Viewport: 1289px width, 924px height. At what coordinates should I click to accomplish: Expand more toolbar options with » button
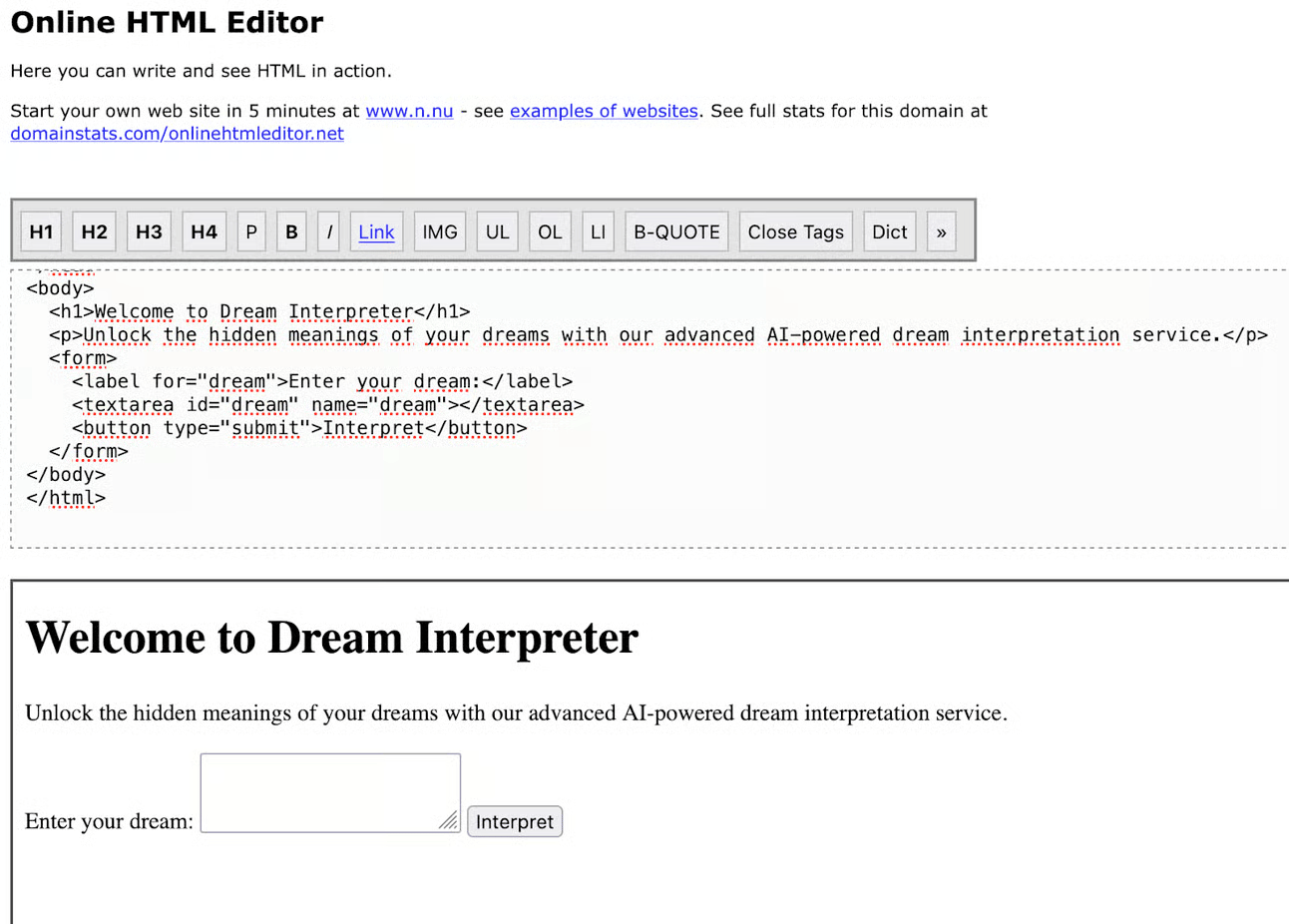point(941,231)
